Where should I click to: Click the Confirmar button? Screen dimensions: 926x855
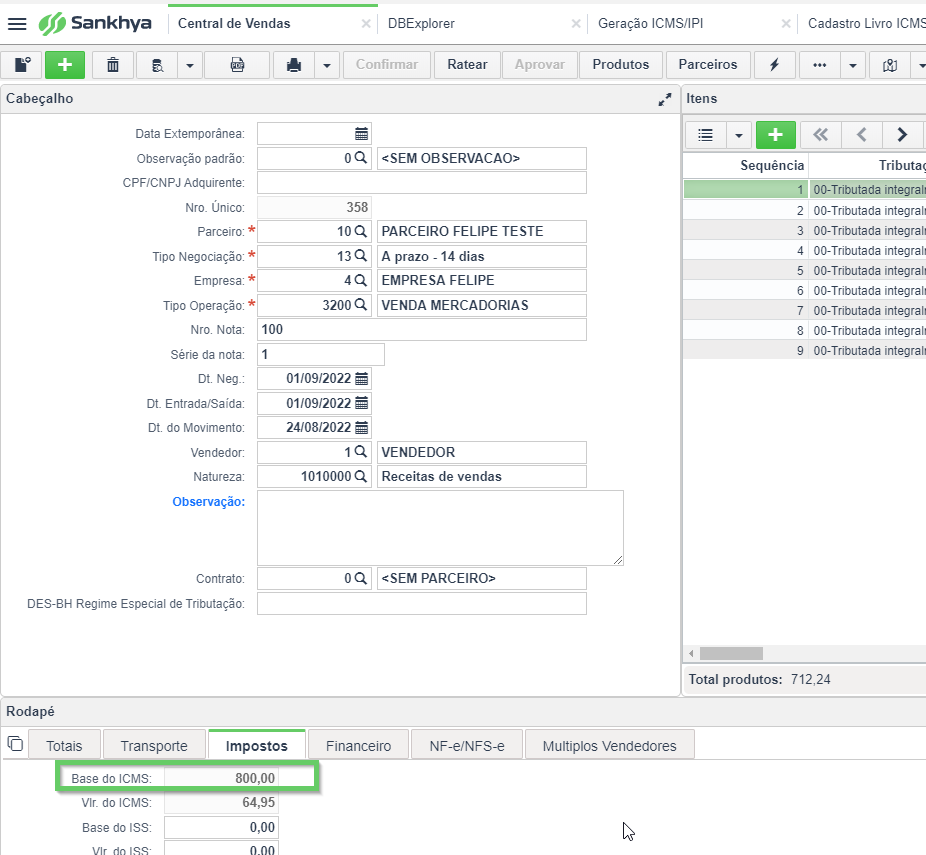386,65
